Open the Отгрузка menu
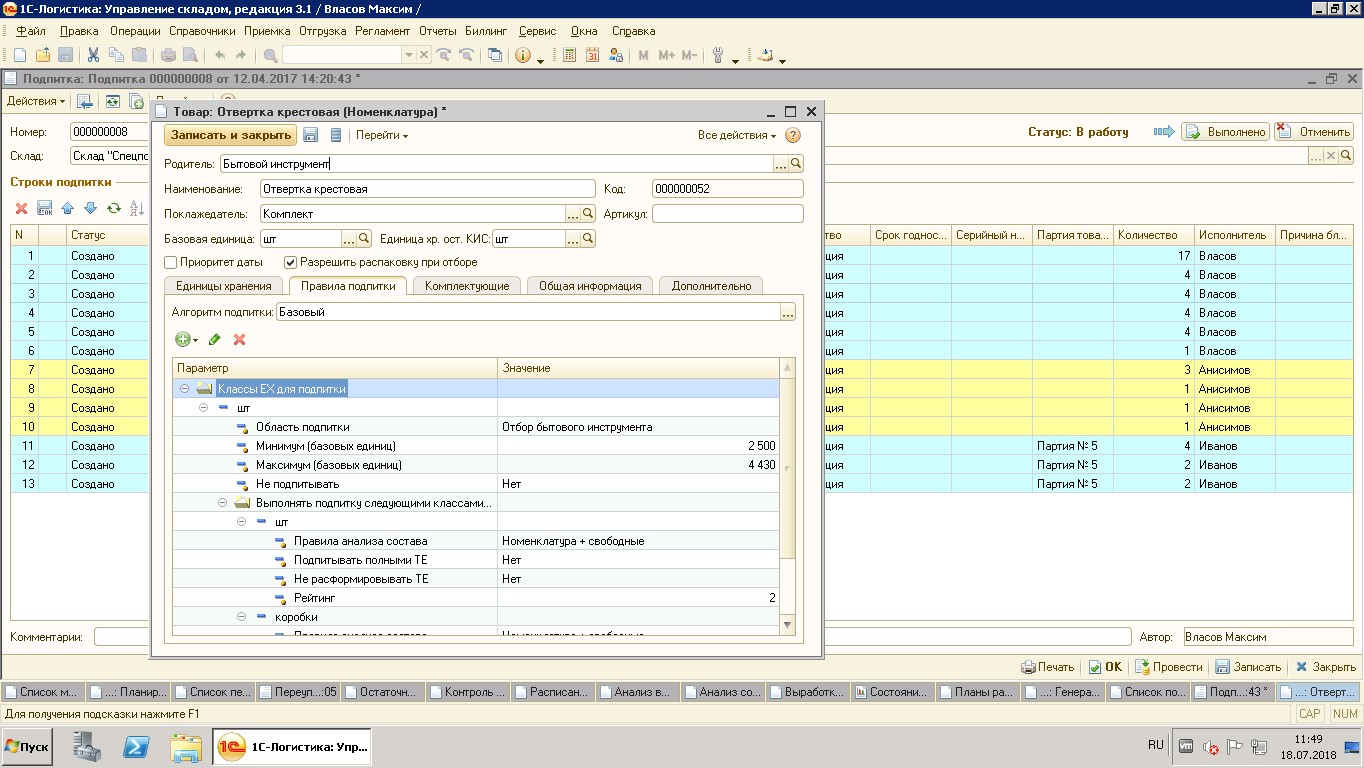This screenshot has width=1364, height=768. pyautogui.click(x=322, y=31)
